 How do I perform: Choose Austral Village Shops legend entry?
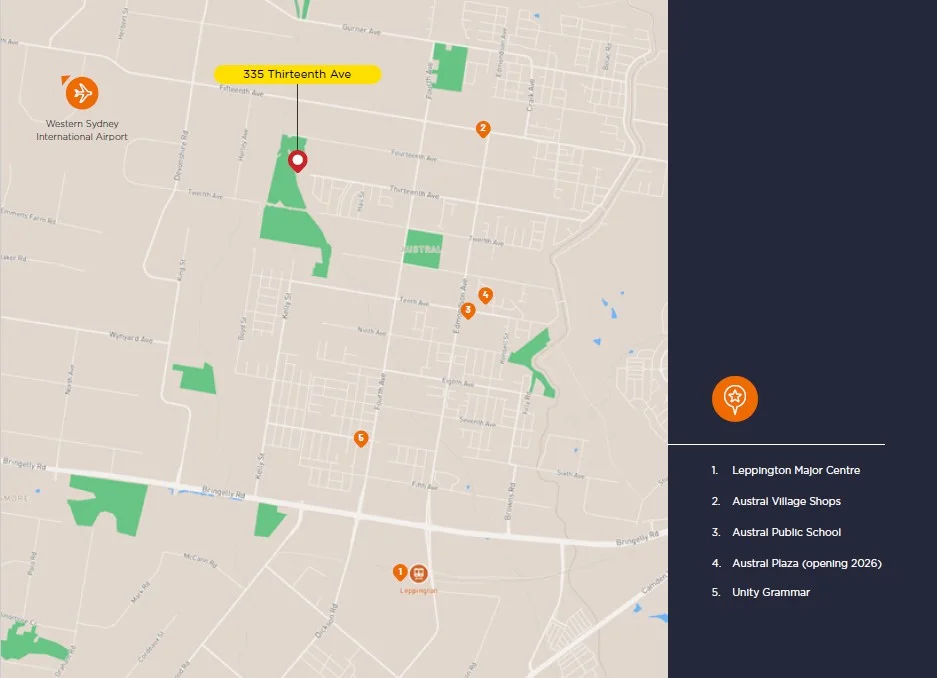786,501
